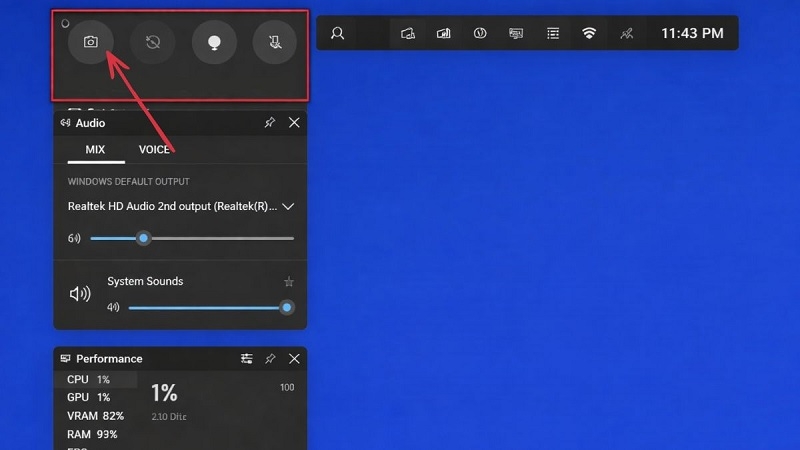Click the Performance widget title icon
800x450 pixels.
65,359
